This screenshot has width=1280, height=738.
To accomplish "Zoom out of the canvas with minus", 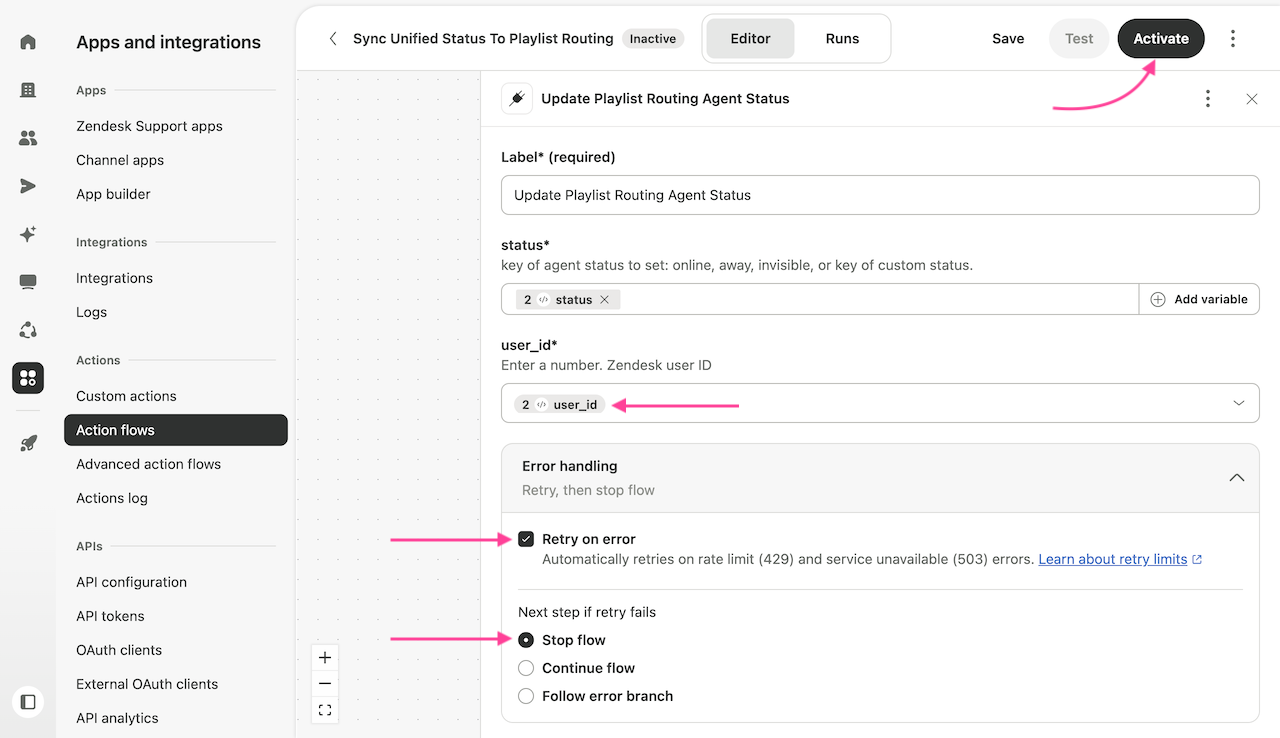I will 324,684.
